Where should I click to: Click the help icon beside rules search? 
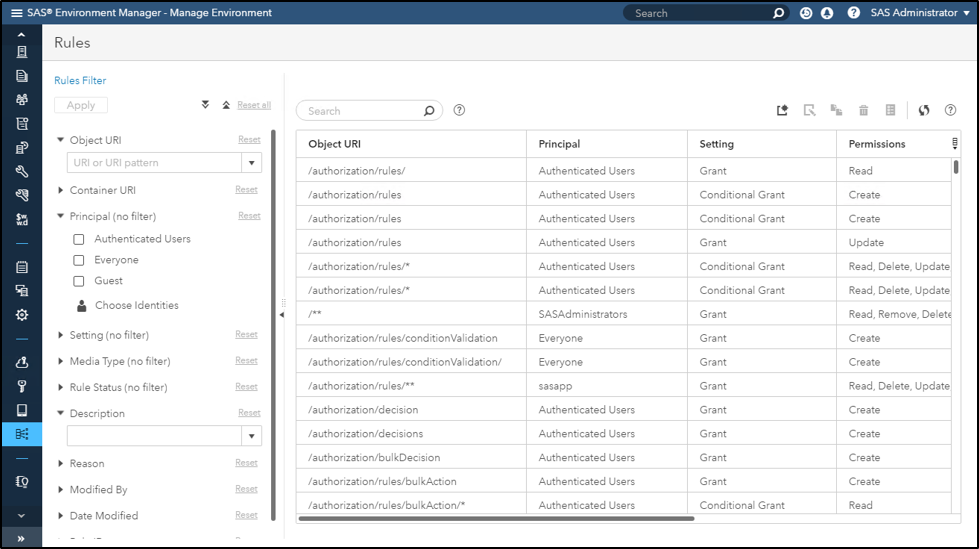tap(459, 110)
